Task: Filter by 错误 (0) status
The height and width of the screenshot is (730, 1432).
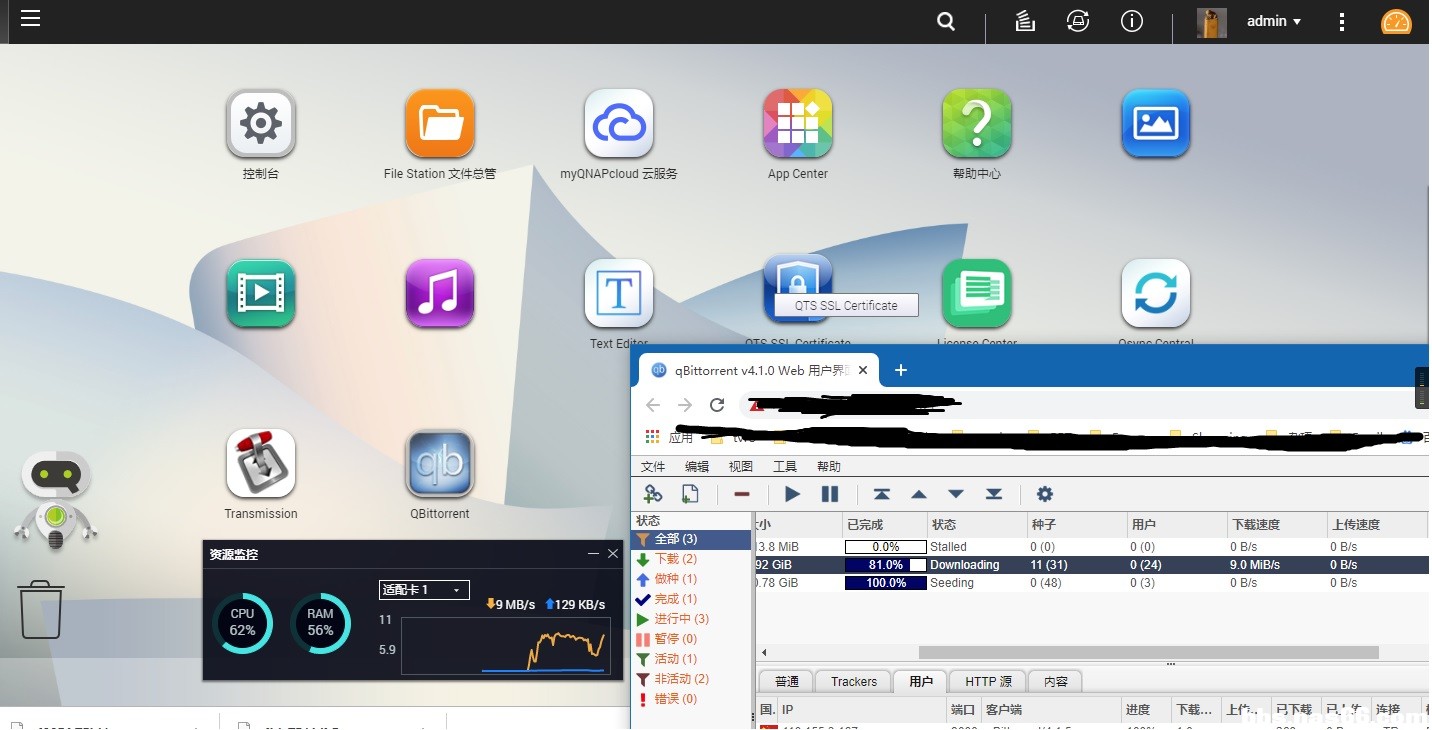Action: point(692,699)
